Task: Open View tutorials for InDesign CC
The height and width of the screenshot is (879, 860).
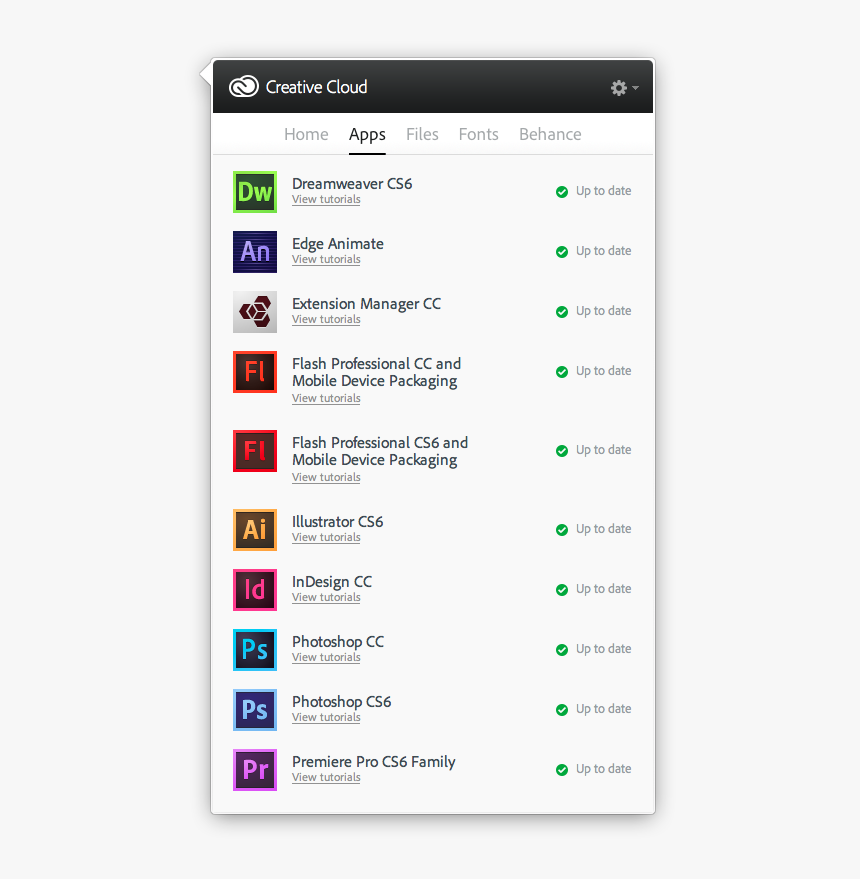Action: [x=326, y=598]
